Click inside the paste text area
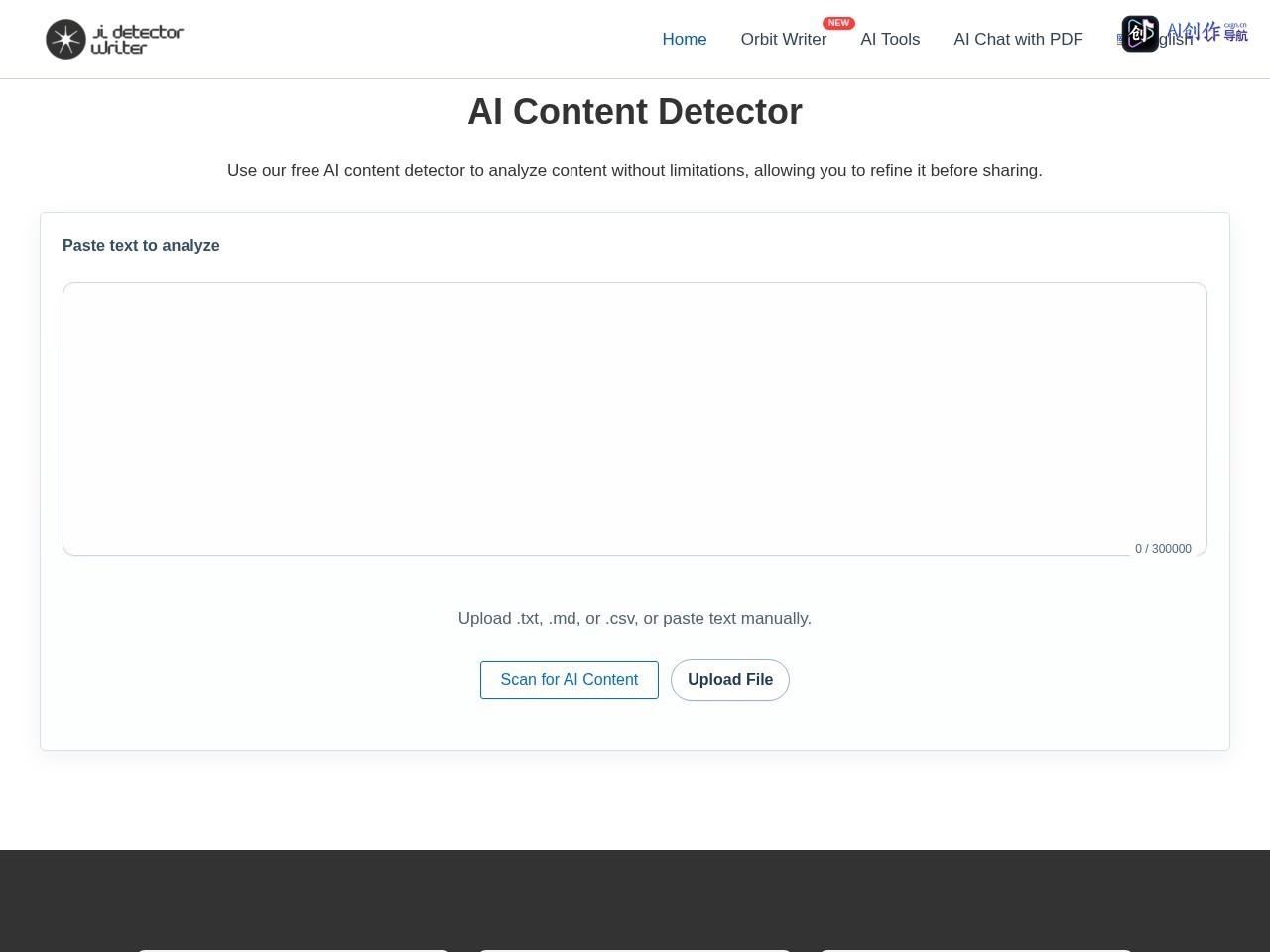Viewport: 1270px width, 952px height. pyautogui.click(x=635, y=418)
